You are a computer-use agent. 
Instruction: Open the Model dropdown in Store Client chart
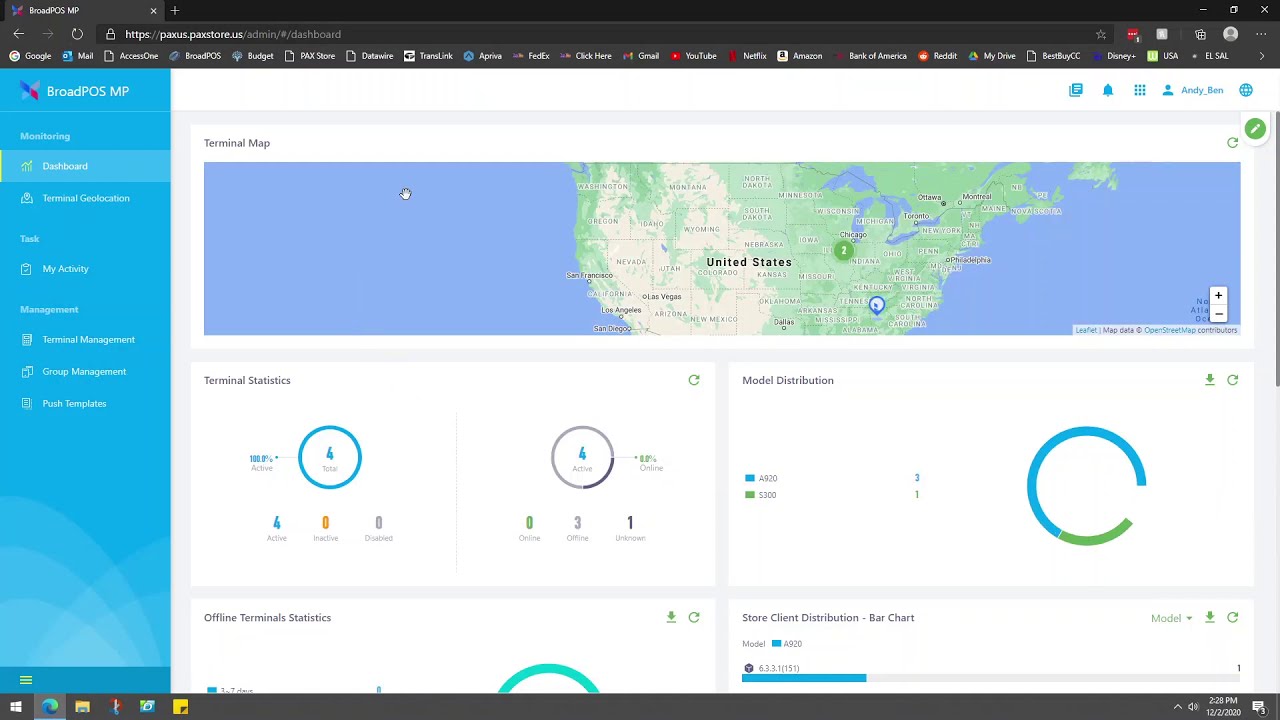[1171, 618]
